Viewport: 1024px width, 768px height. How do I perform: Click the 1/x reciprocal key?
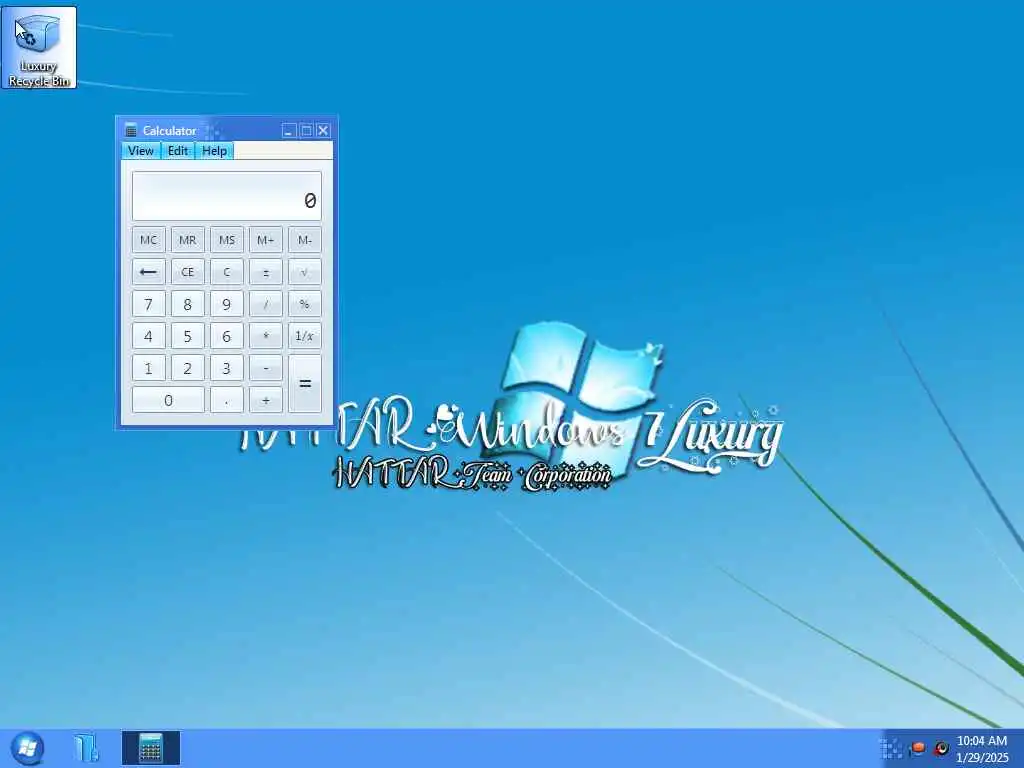click(305, 336)
